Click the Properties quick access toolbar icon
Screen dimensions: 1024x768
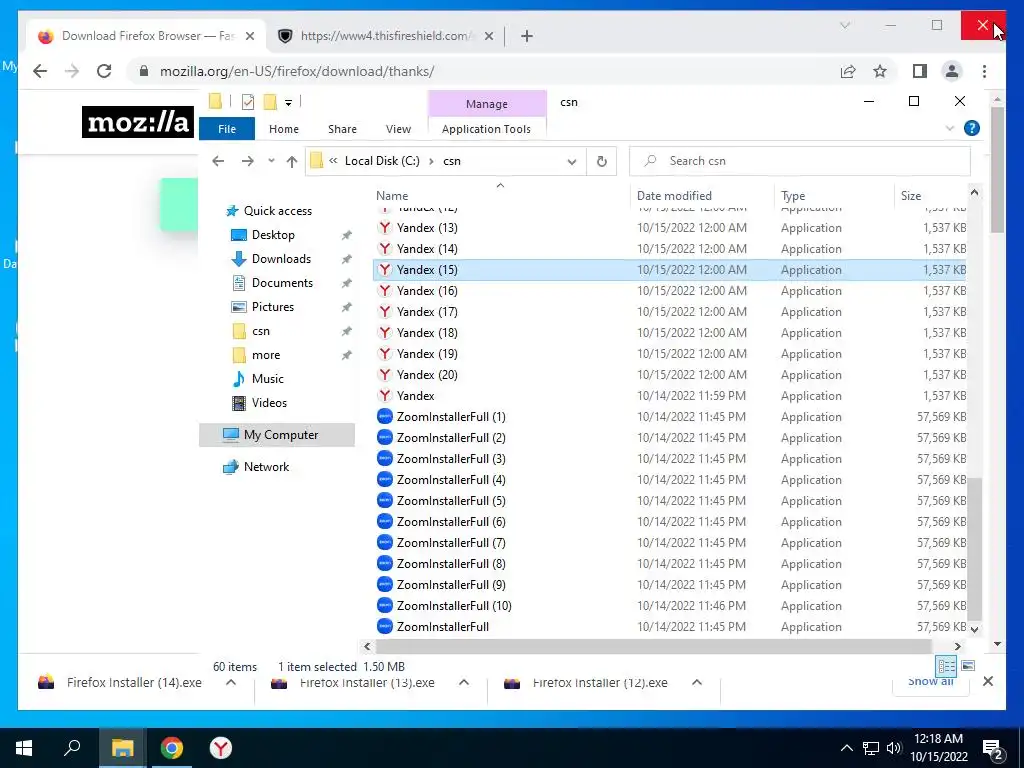click(x=248, y=102)
